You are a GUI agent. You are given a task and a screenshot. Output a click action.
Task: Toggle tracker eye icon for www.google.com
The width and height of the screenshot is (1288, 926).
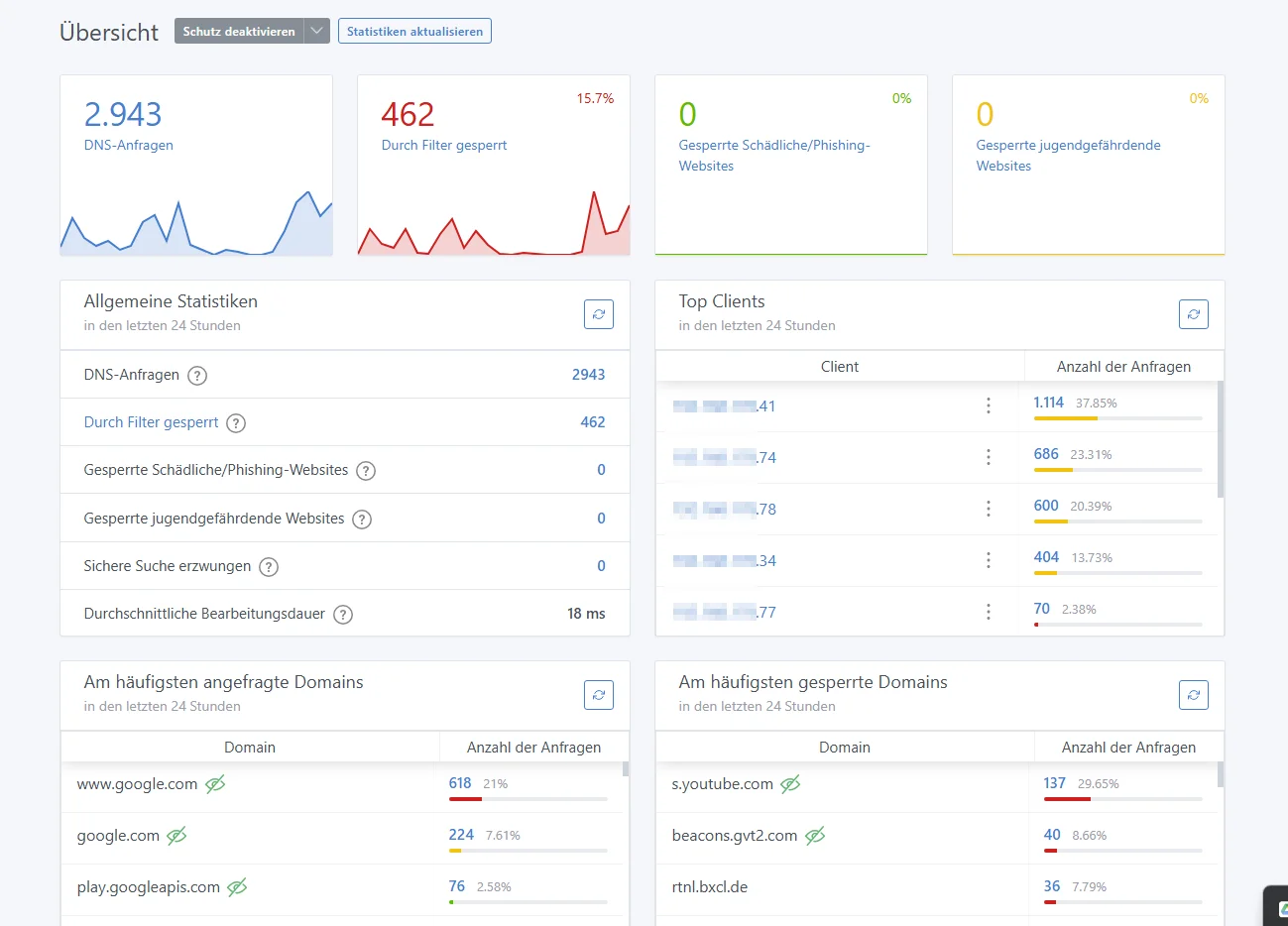tap(215, 784)
